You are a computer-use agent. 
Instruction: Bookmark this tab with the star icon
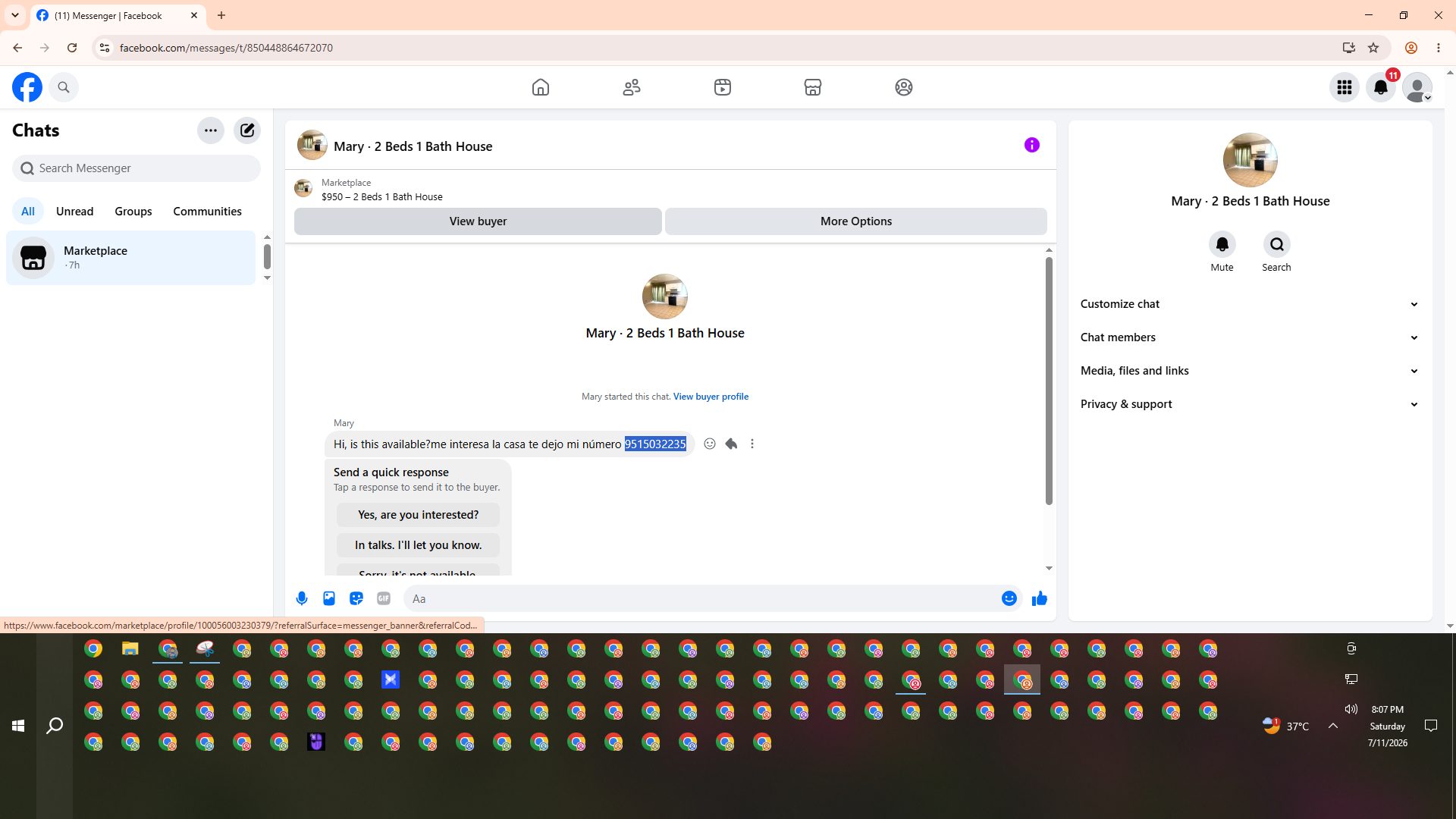pos(1373,48)
